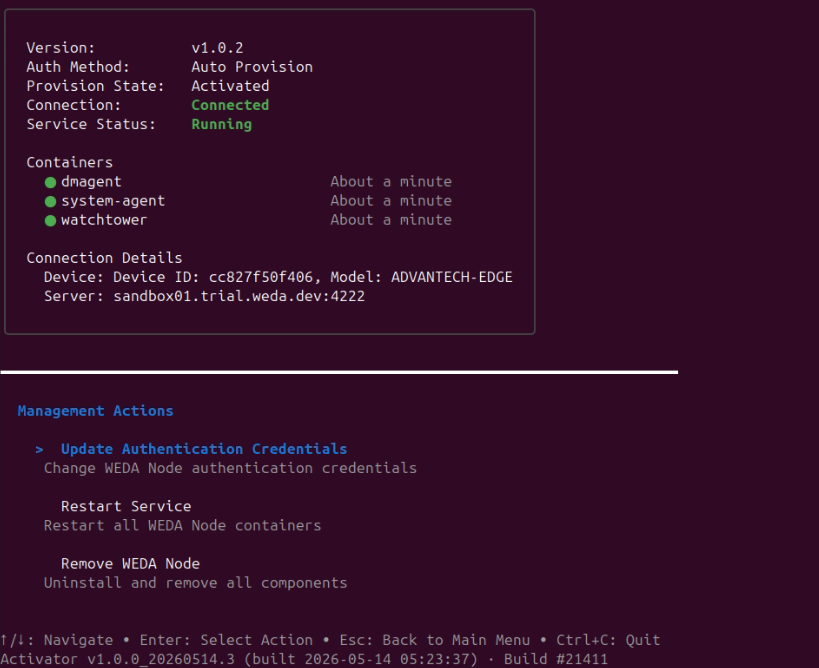Click description Change WEDA Node authentication credentials
This screenshot has height=668, width=819.
(230, 468)
